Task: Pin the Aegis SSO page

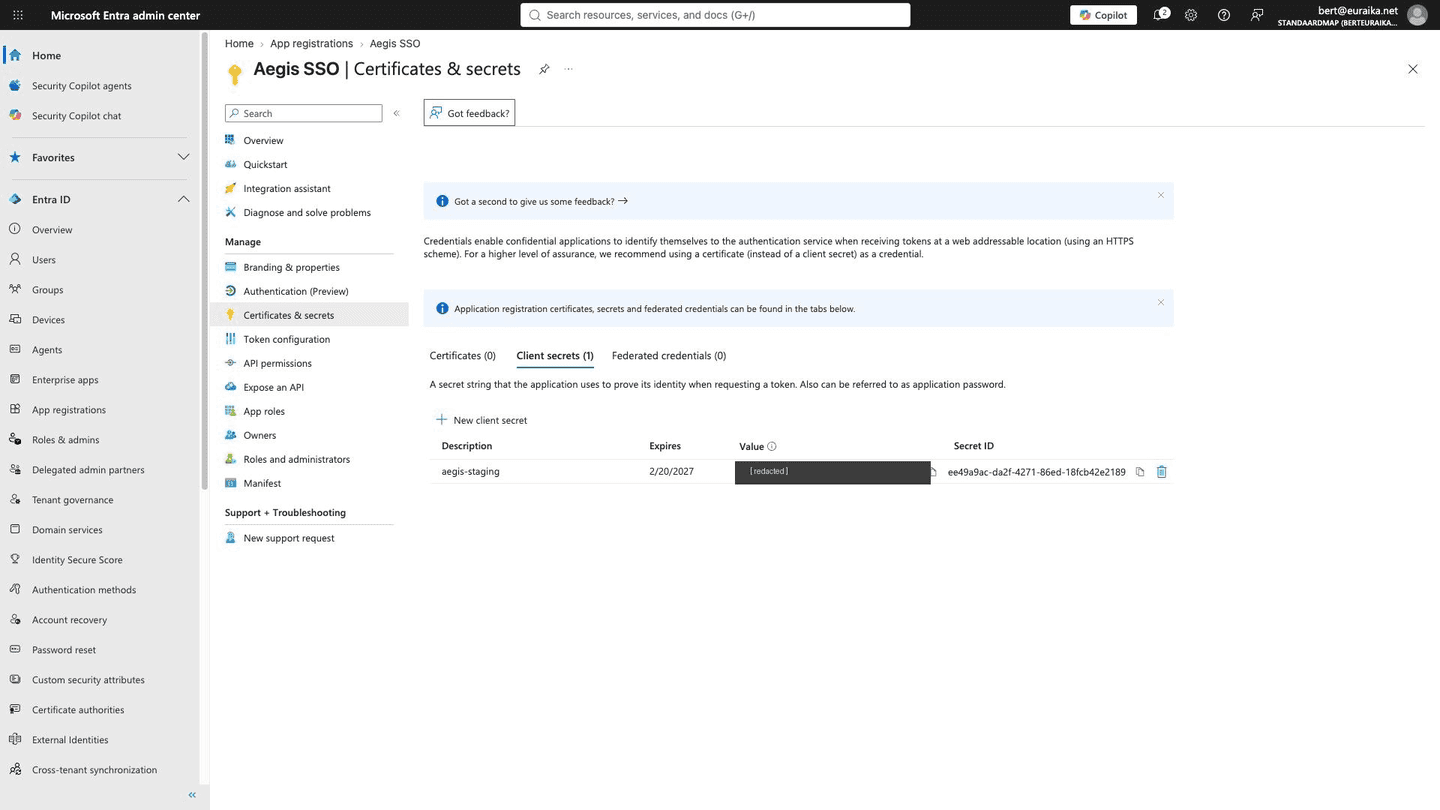Action: coord(544,69)
